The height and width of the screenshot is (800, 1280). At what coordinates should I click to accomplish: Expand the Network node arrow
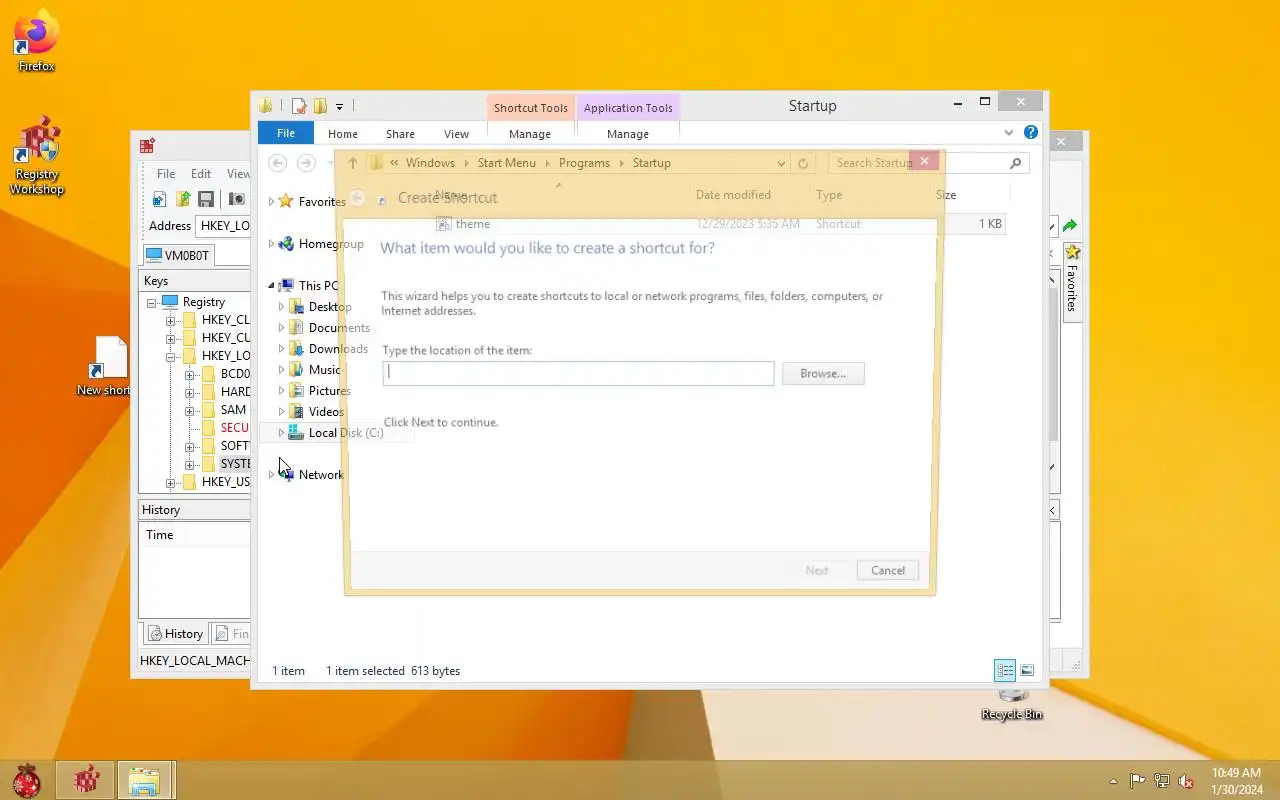pos(271,475)
